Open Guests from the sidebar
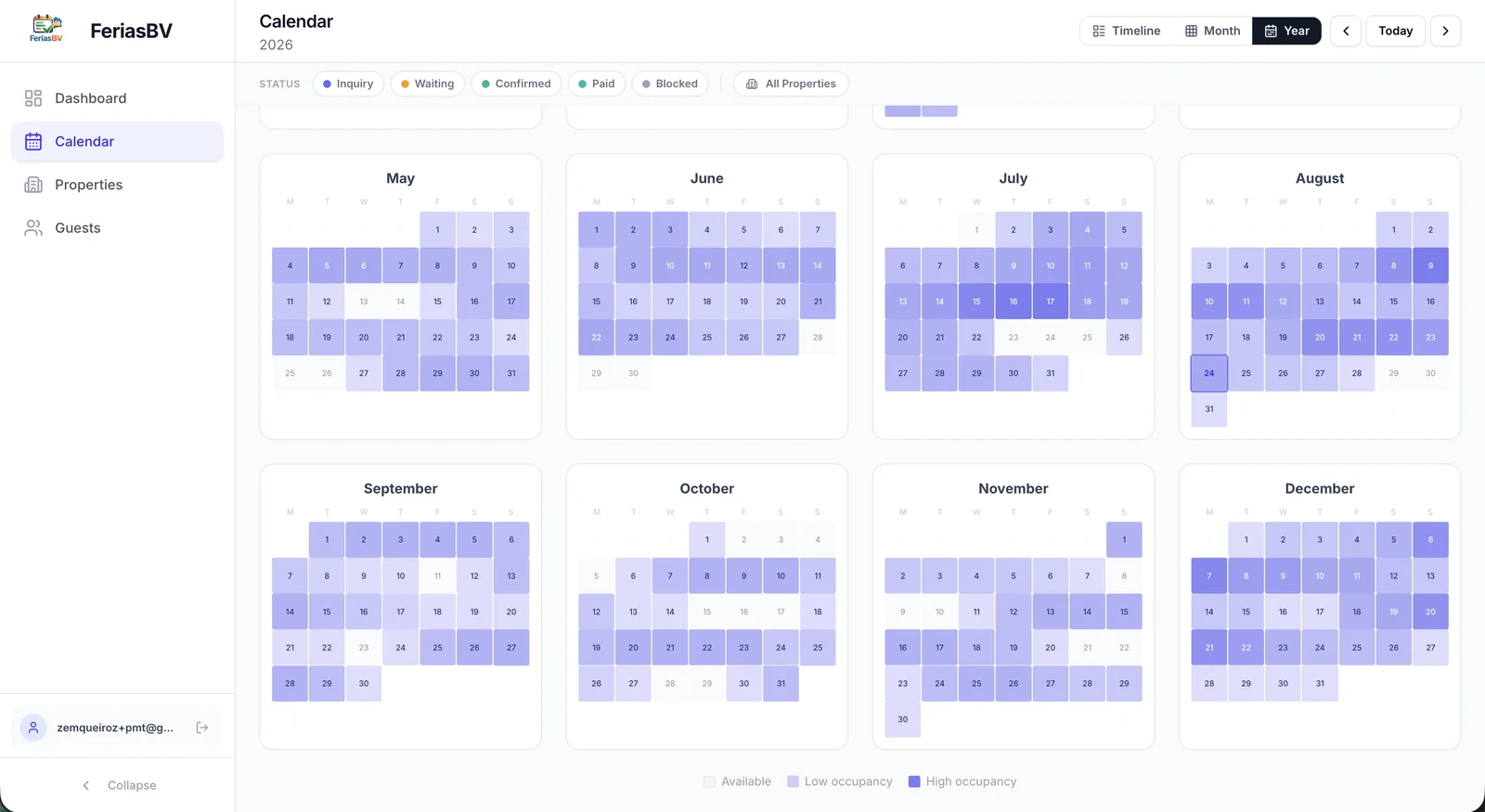 coord(117,227)
